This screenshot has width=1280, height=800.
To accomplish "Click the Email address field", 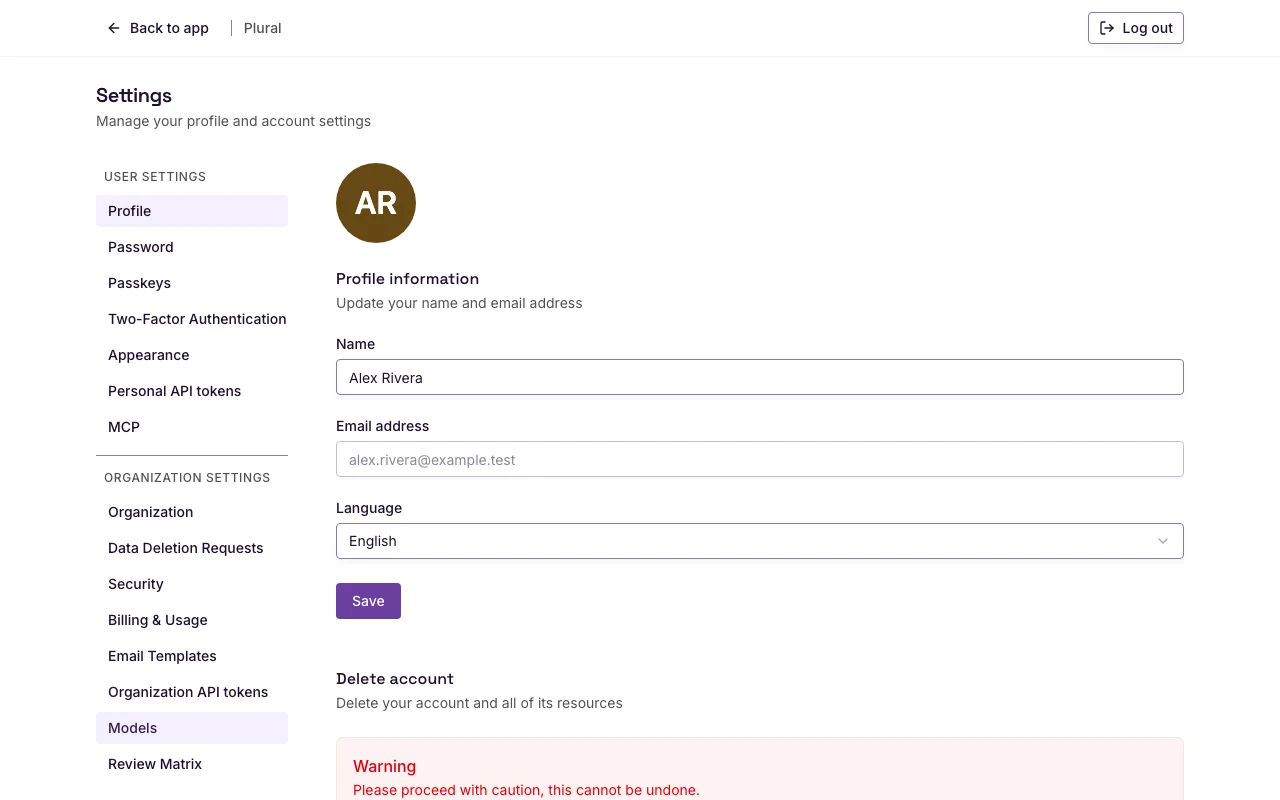I will pyautogui.click(x=760, y=459).
